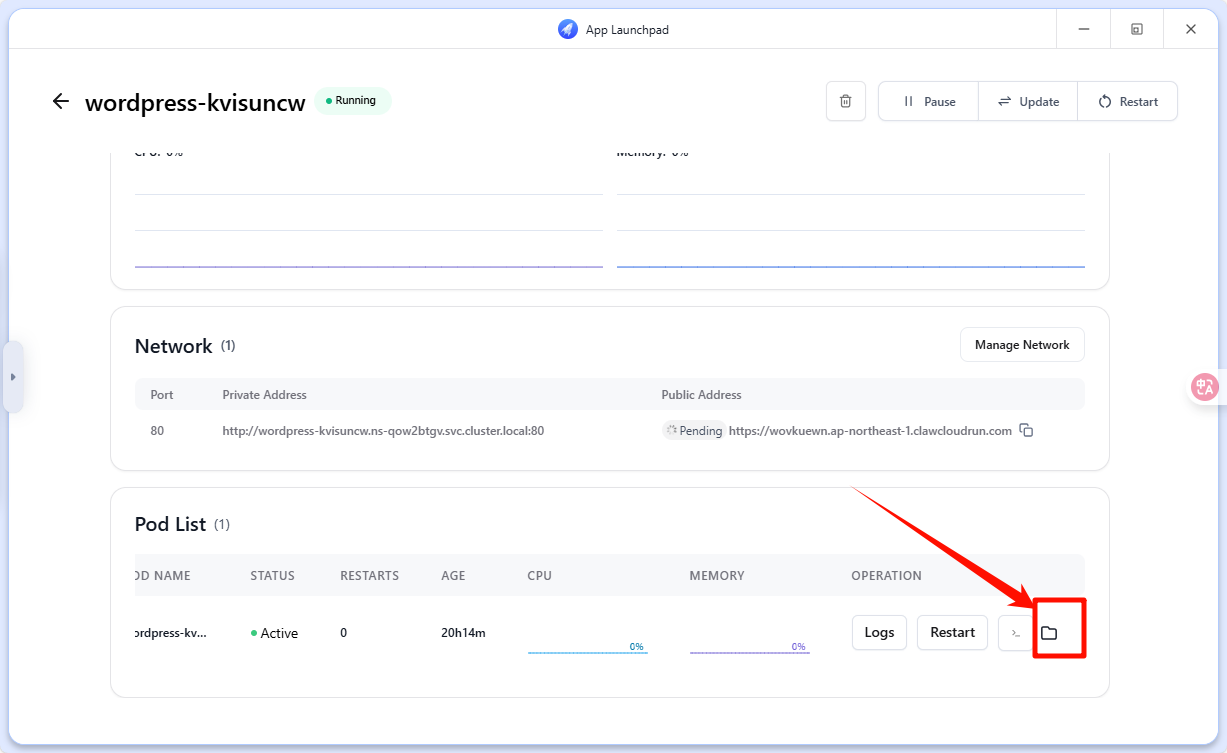The height and width of the screenshot is (753, 1227).
Task: Copy the public address URL
Action: (1026, 431)
